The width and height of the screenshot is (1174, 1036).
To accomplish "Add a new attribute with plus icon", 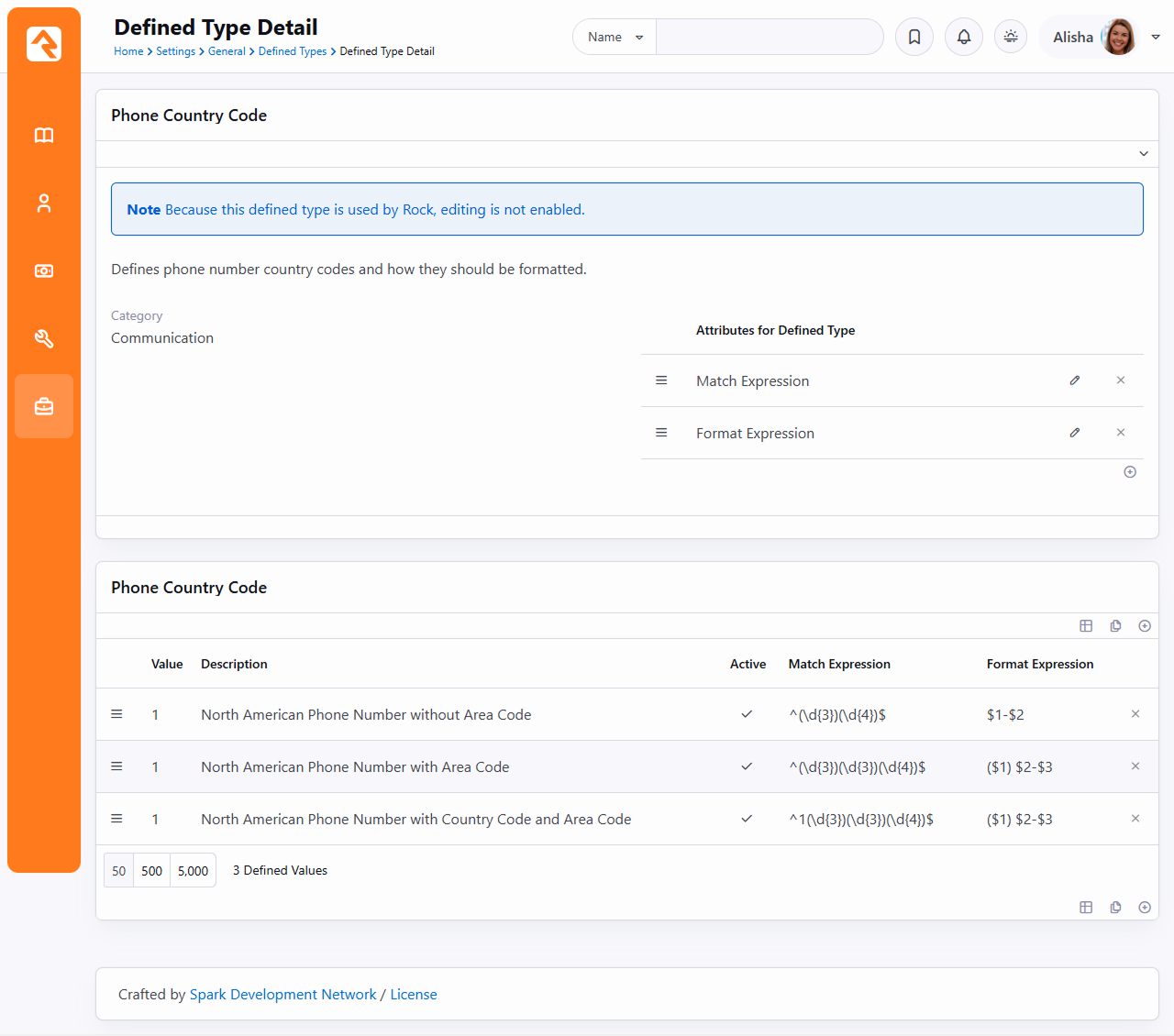I will [x=1130, y=472].
